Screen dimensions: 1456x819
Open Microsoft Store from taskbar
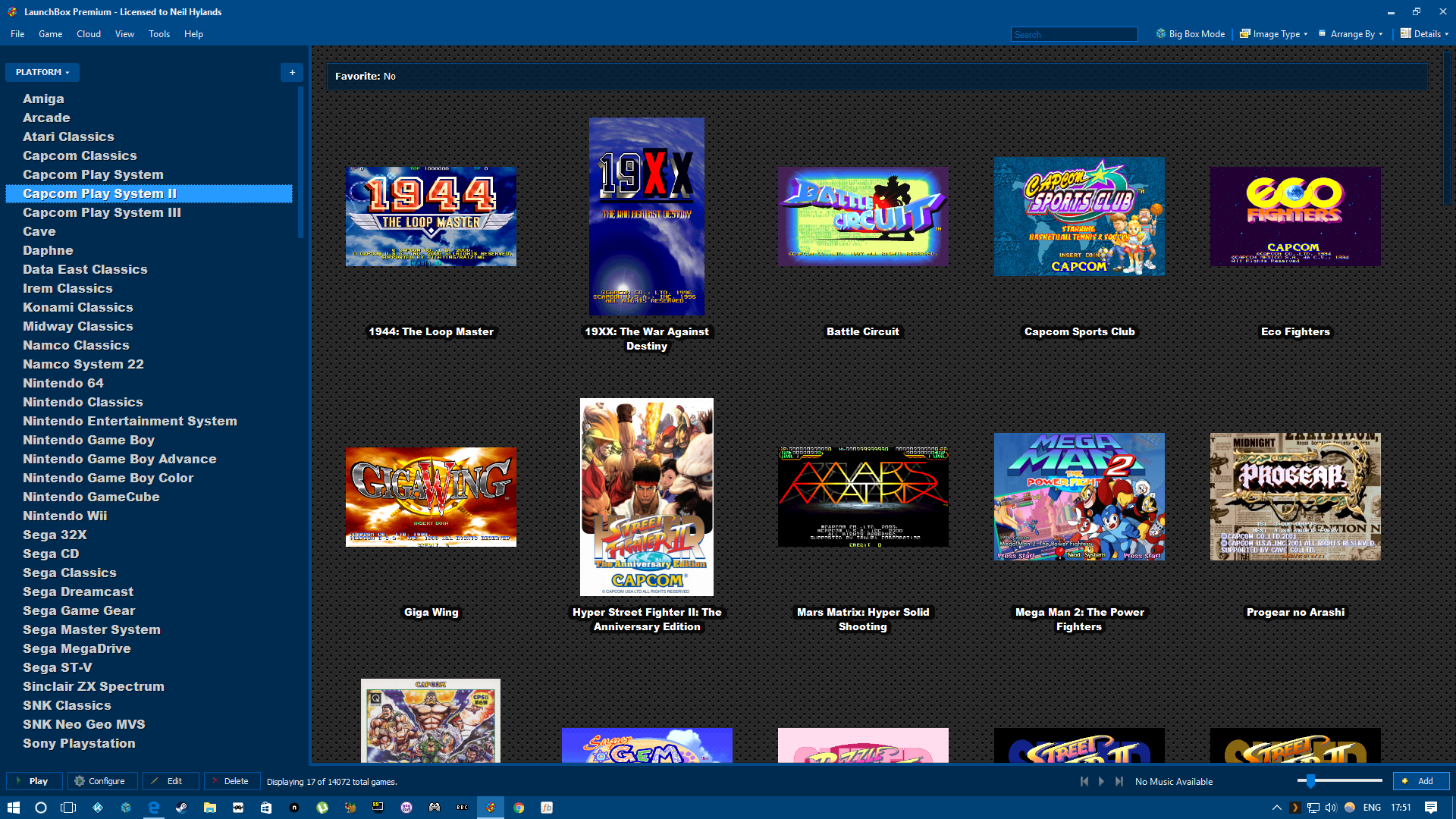pos(266,808)
